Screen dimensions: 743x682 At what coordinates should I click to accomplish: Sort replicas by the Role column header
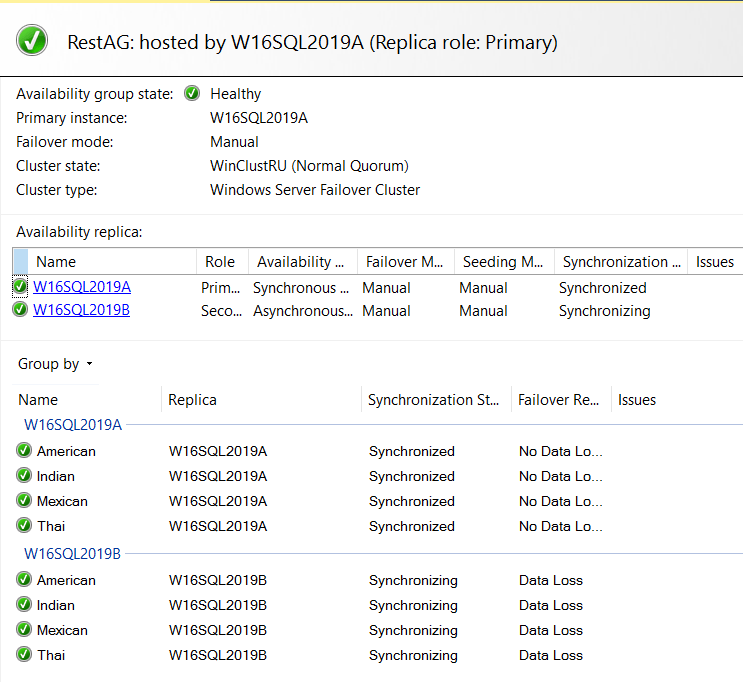point(220,262)
